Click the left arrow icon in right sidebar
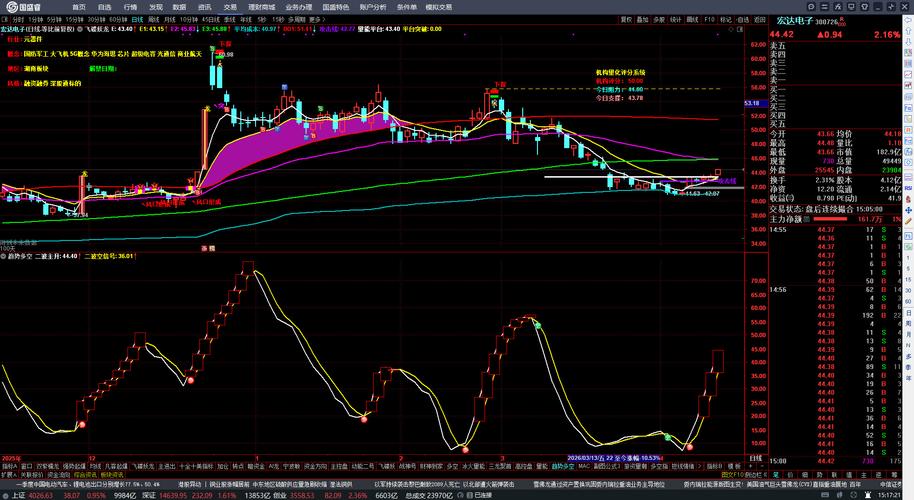This screenshot has width=914, height=500. pyautogui.click(x=908, y=20)
